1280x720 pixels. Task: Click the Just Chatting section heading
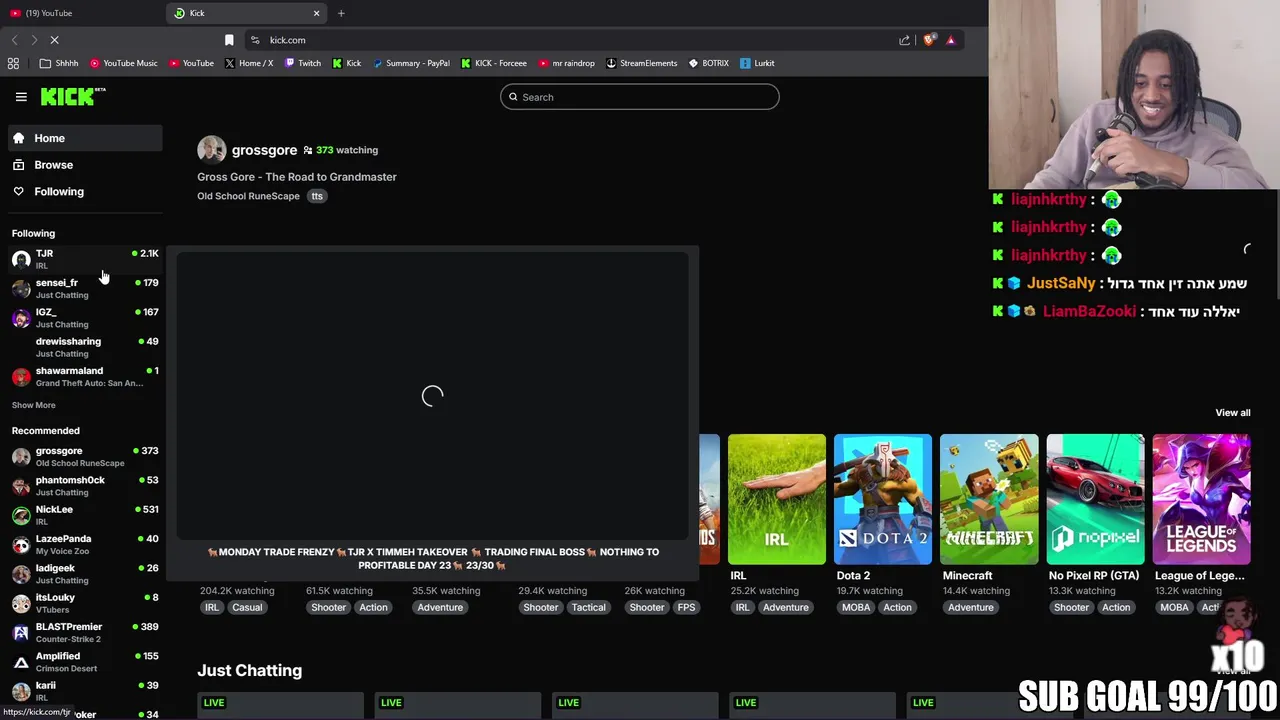(x=250, y=671)
